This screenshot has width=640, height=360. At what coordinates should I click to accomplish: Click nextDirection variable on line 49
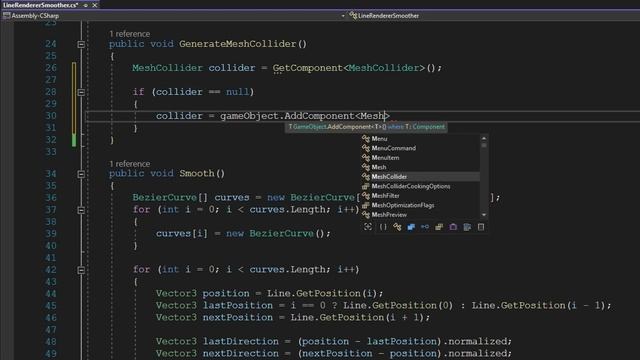coord(241,353)
